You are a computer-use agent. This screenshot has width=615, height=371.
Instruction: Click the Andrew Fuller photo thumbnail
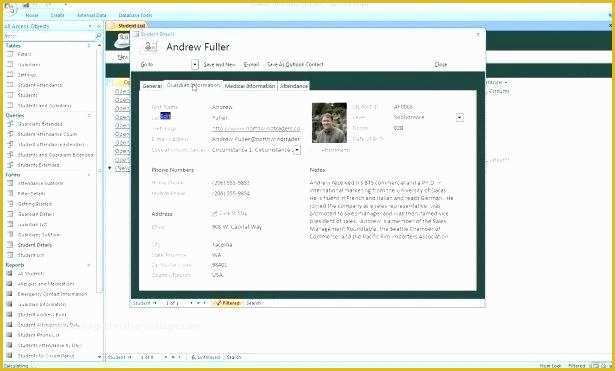click(329, 123)
